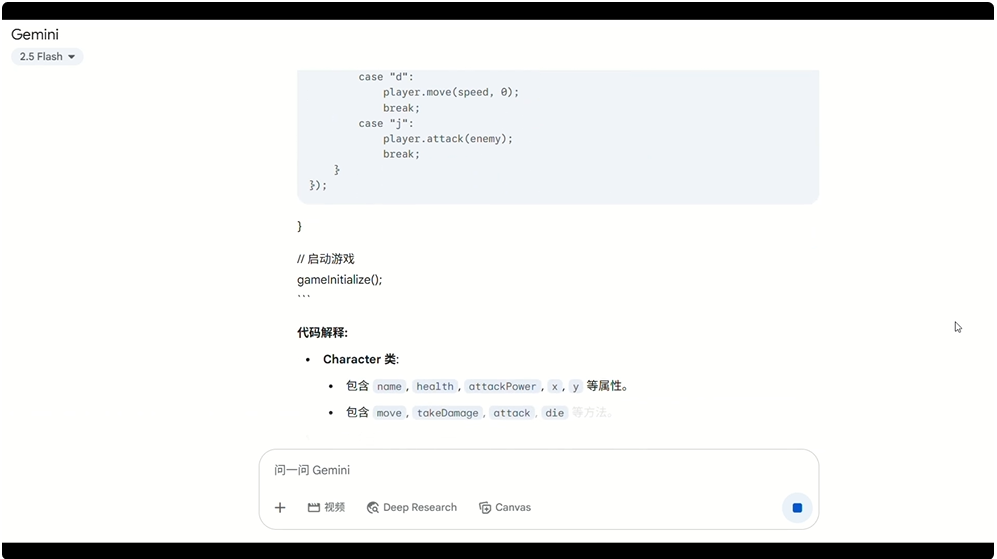Click the die method code chip

click(554, 413)
